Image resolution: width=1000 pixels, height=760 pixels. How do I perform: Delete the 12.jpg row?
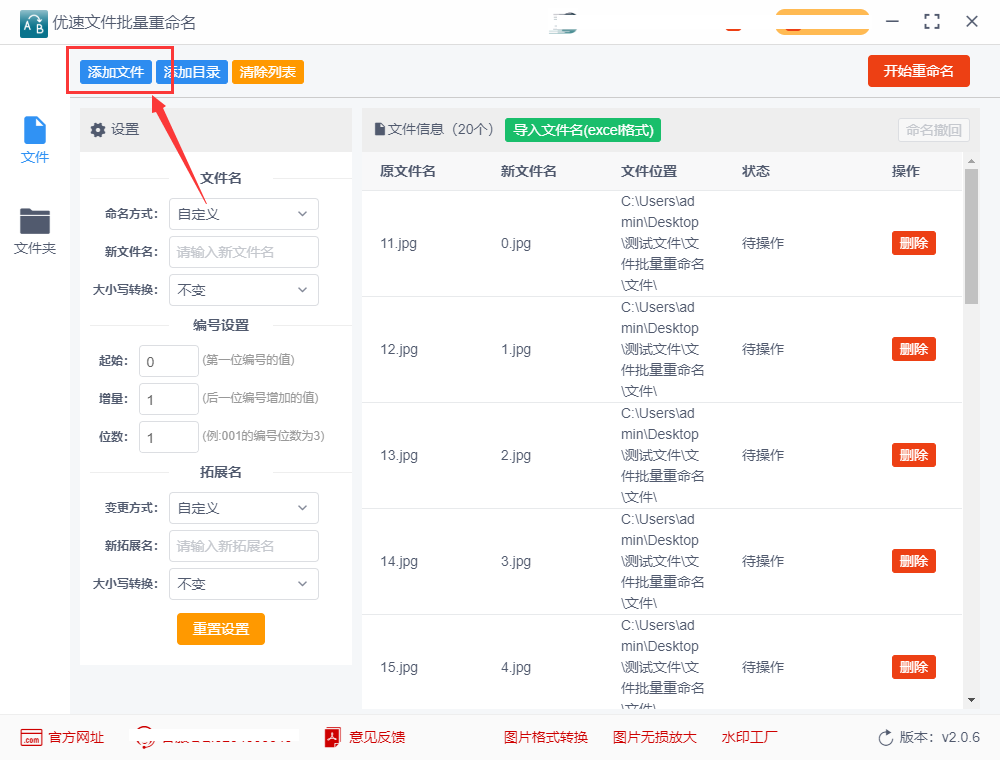pyautogui.click(x=913, y=349)
